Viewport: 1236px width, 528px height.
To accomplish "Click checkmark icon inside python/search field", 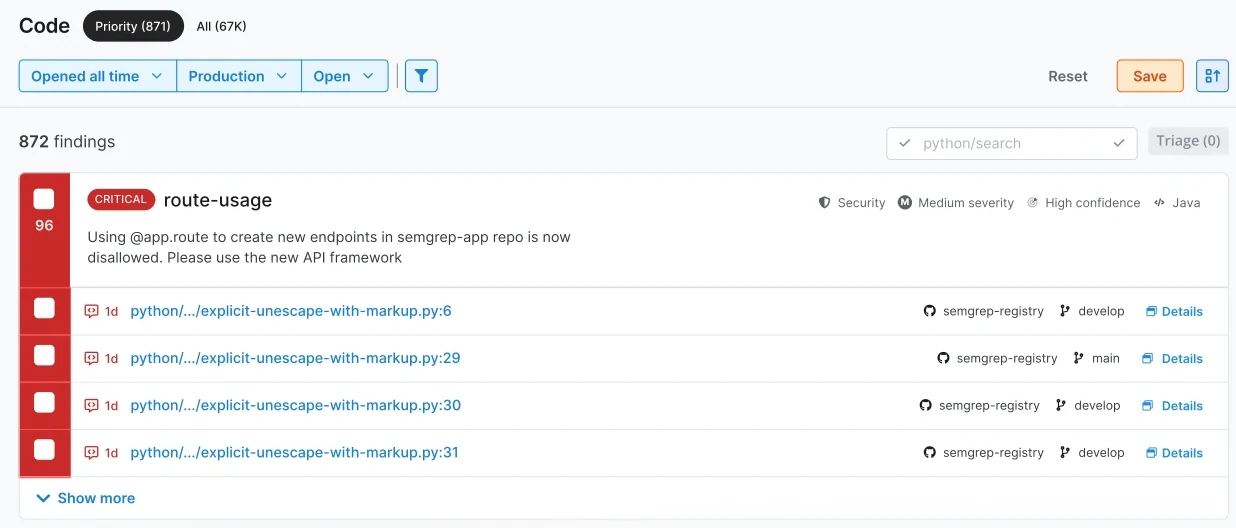I will pos(905,143).
